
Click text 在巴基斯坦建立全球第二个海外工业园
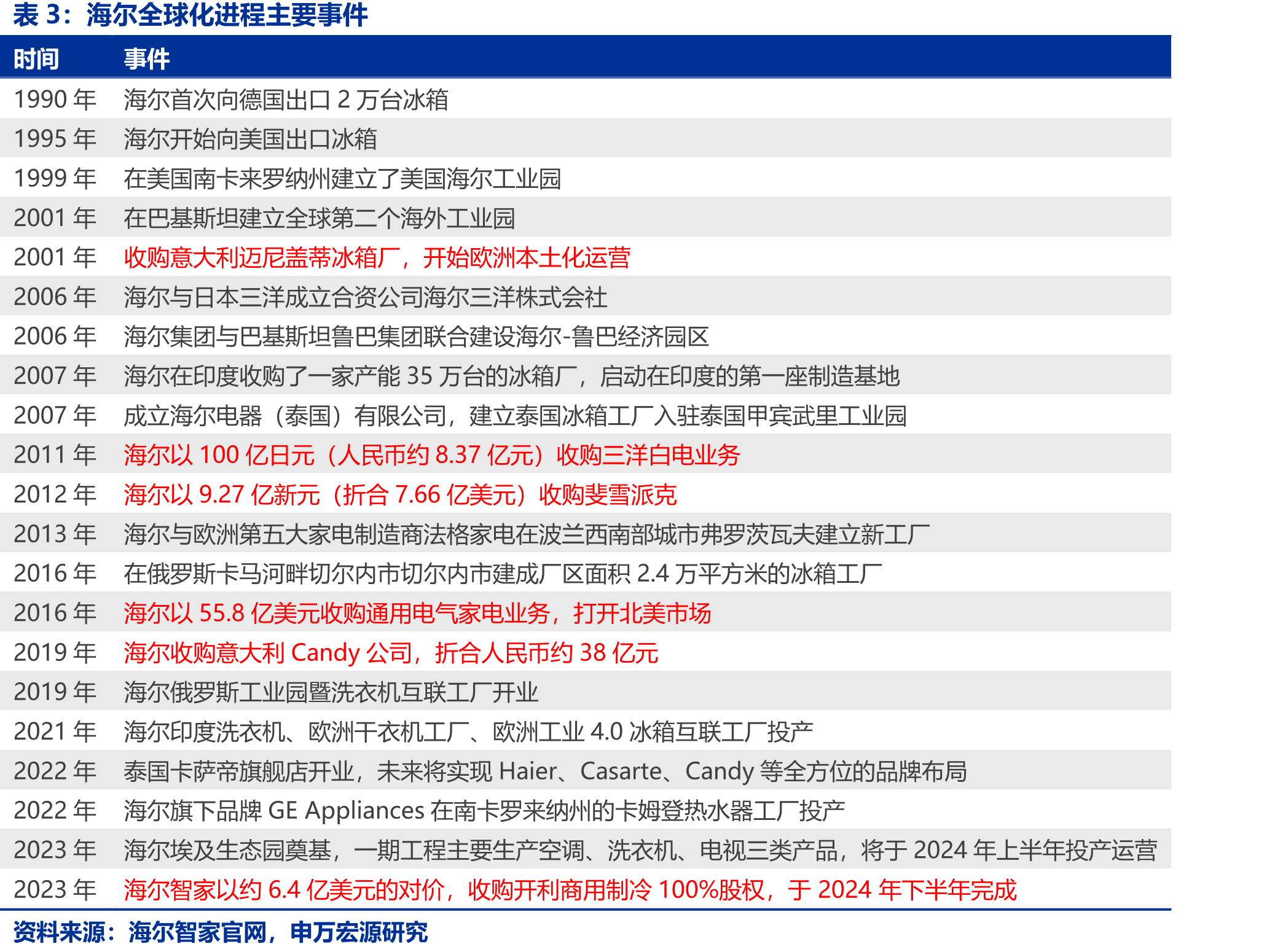tap(319, 218)
